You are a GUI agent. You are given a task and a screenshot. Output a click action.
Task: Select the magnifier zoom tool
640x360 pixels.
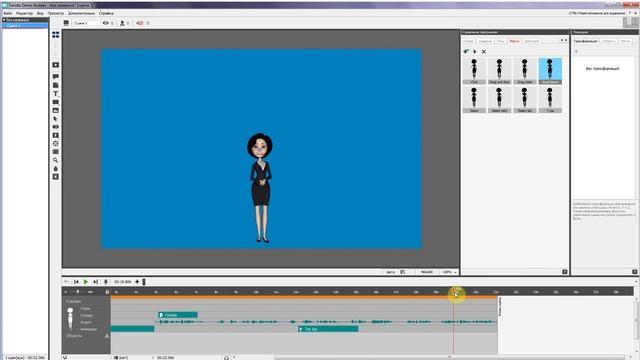pyautogui.click(x=56, y=160)
